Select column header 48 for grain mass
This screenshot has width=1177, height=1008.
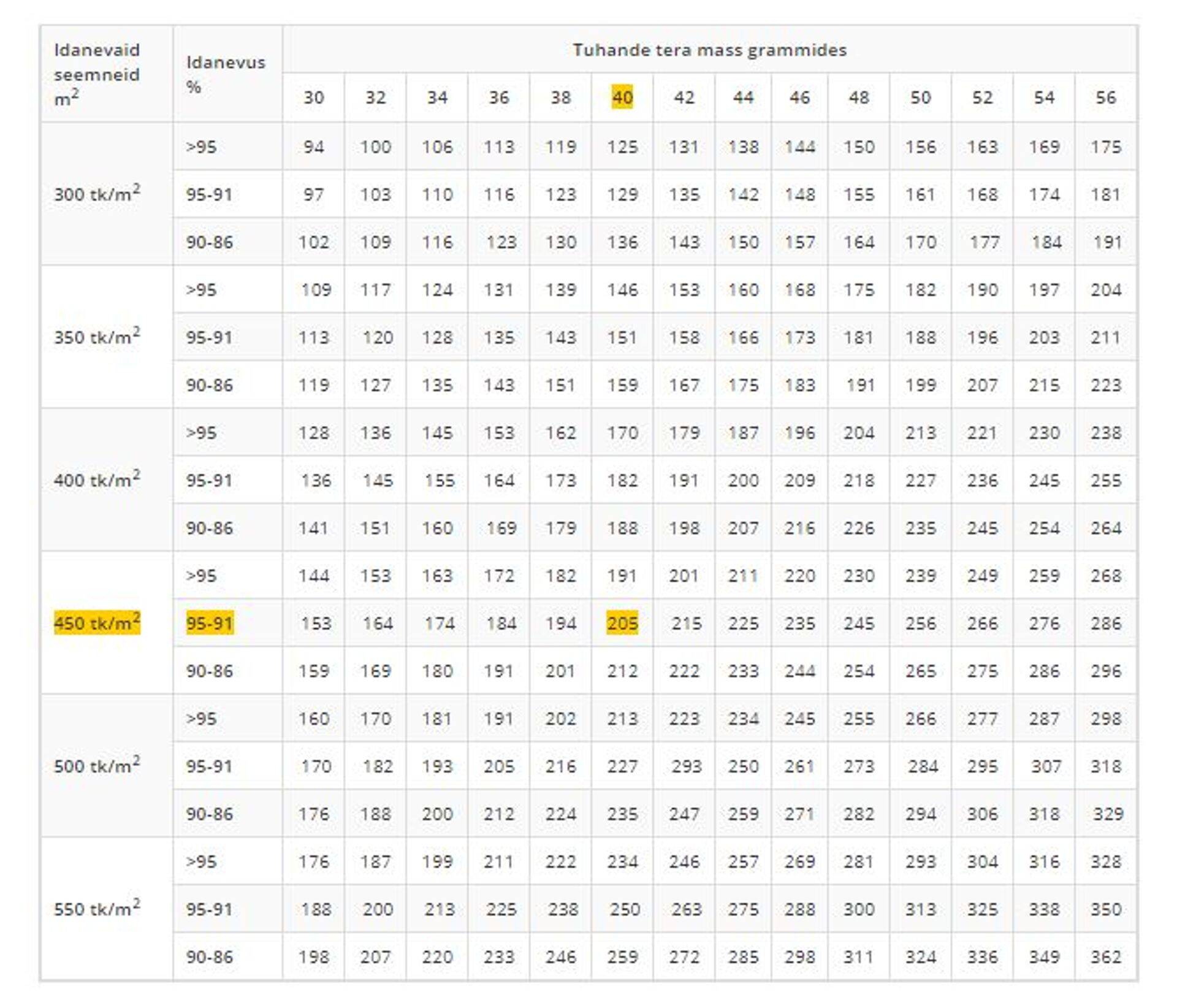[858, 97]
